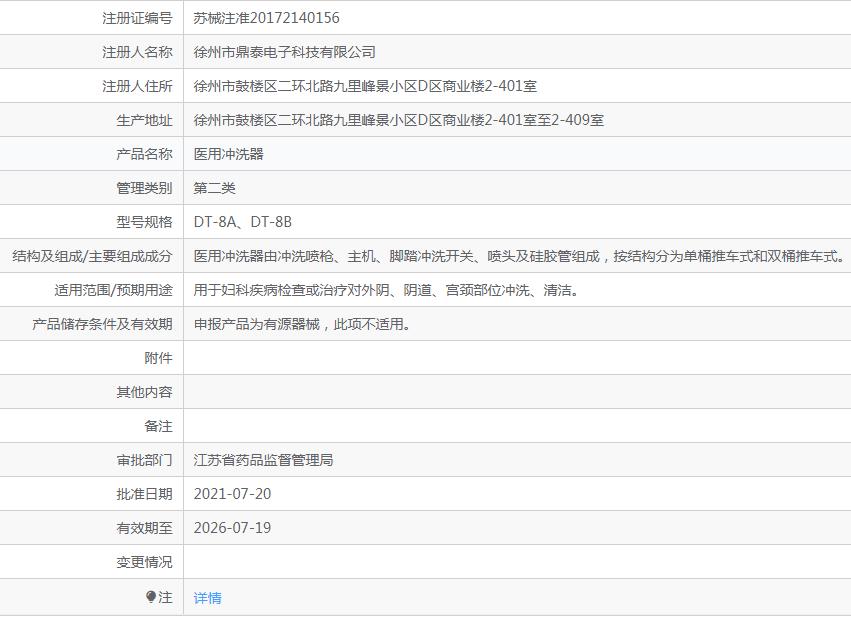Viewport: 851px width, 619px height.
Task: Click the 其他内容 label
Action: point(144,392)
